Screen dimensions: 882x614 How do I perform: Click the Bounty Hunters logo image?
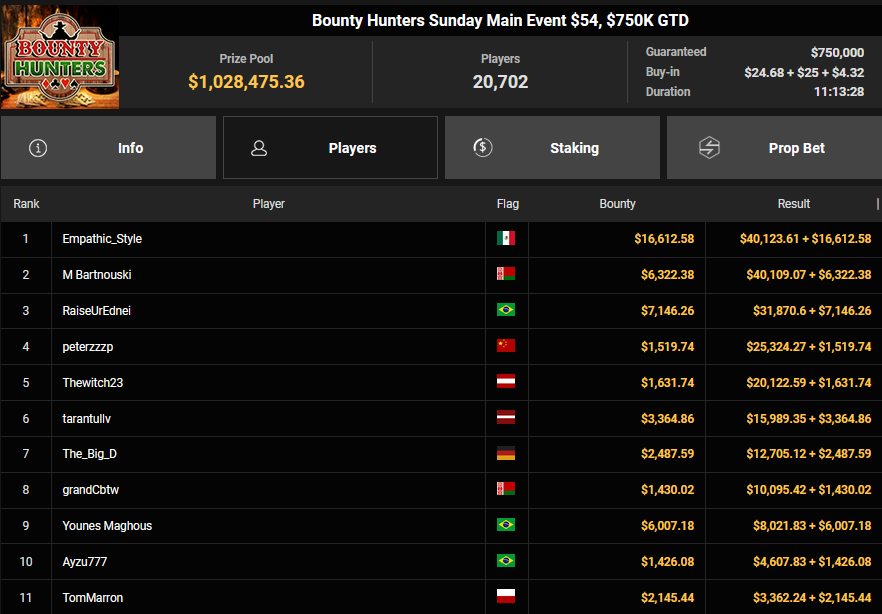click(x=60, y=60)
